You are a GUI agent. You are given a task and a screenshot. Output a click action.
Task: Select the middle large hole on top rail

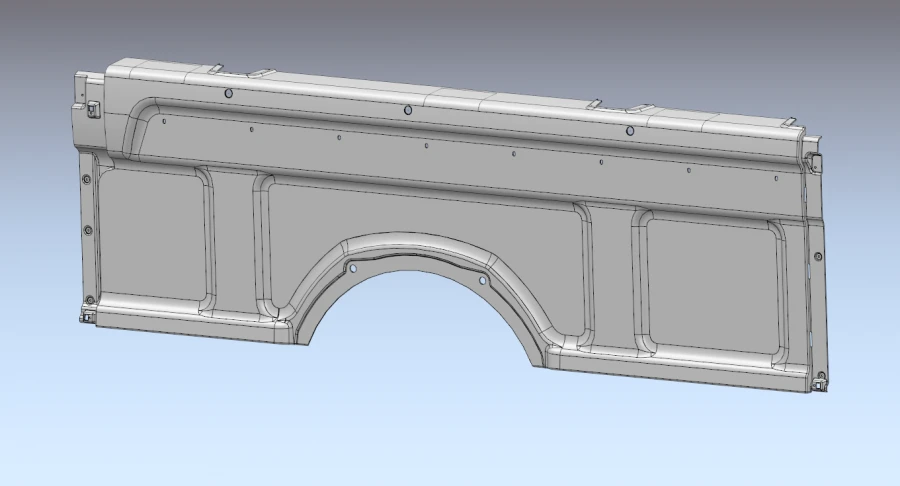[x=407, y=110]
